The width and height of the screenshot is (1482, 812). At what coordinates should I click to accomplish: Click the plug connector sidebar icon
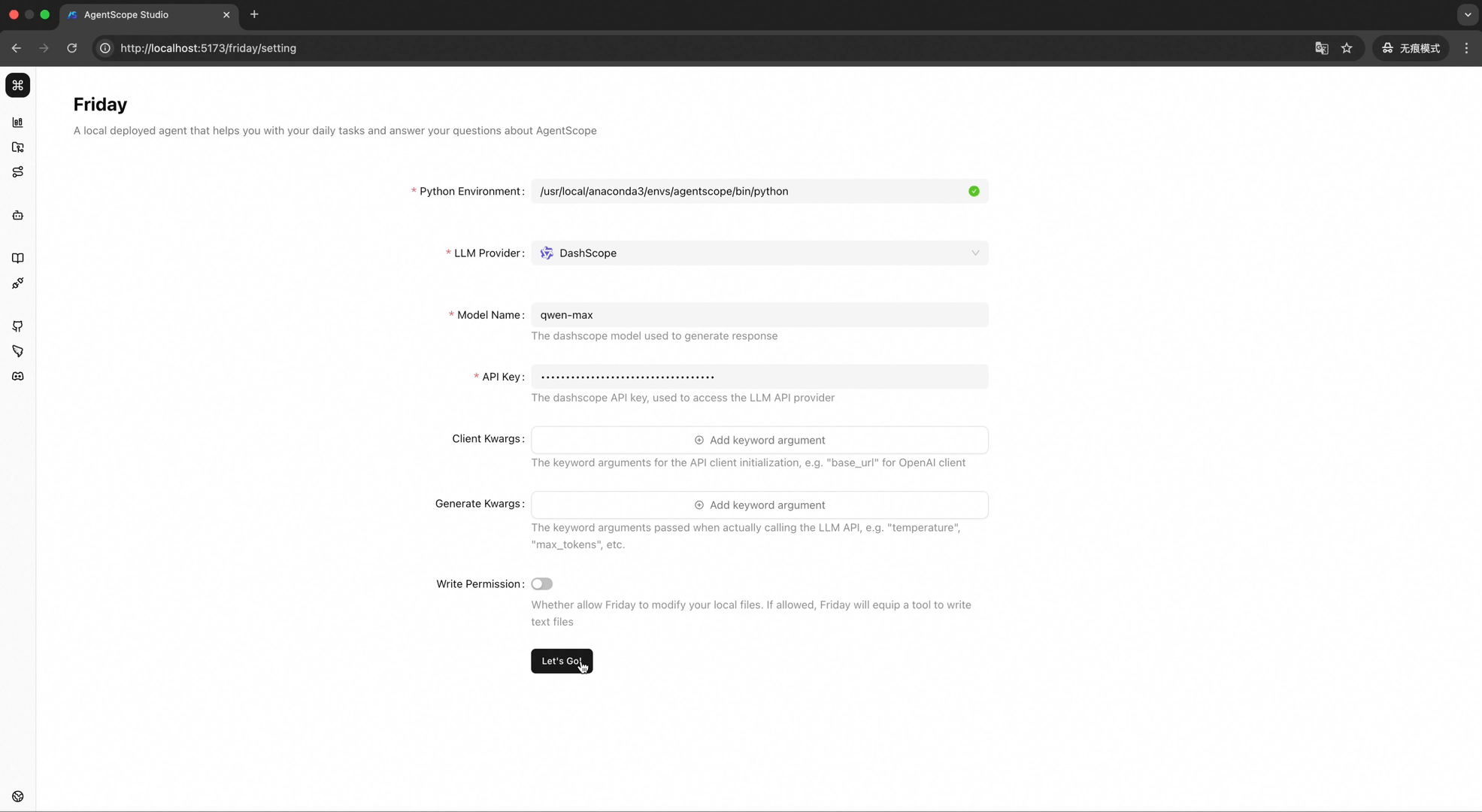[17, 283]
